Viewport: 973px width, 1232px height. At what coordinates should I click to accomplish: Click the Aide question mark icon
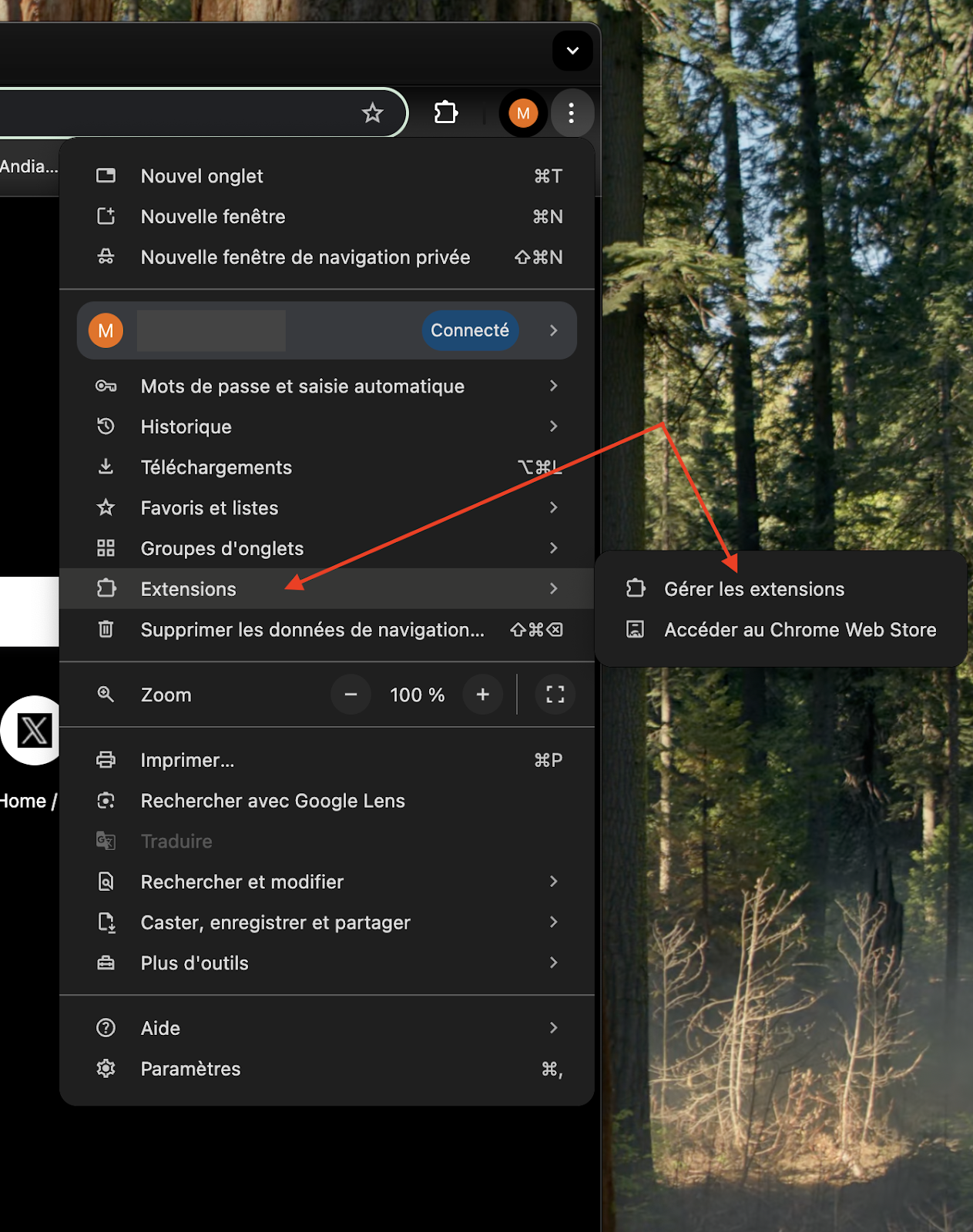point(106,1028)
